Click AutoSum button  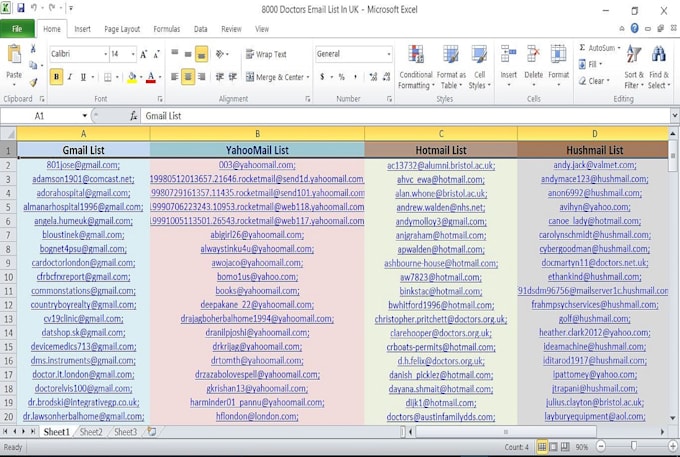pos(597,48)
